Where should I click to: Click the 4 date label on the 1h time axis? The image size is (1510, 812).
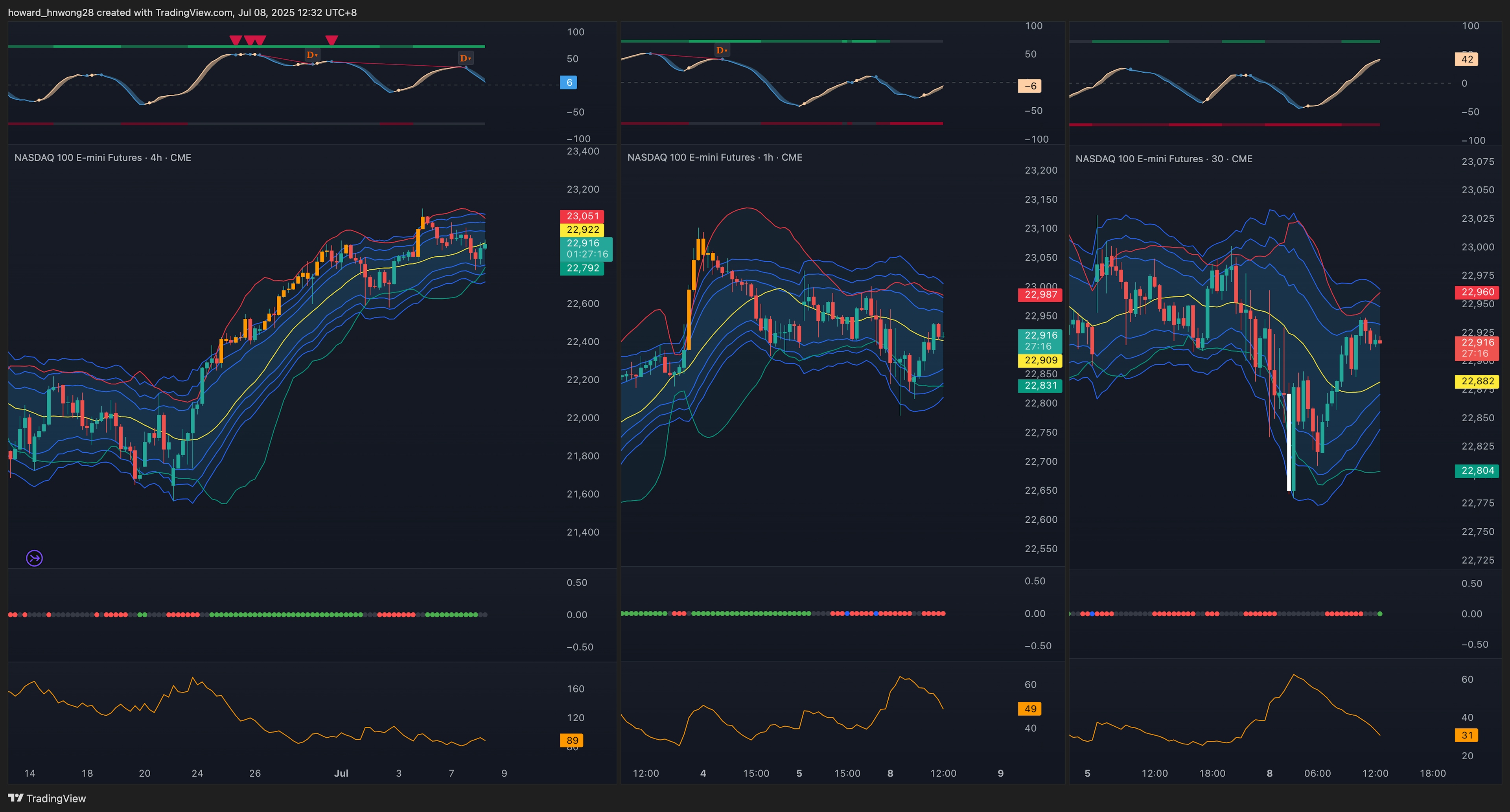[x=703, y=773]
